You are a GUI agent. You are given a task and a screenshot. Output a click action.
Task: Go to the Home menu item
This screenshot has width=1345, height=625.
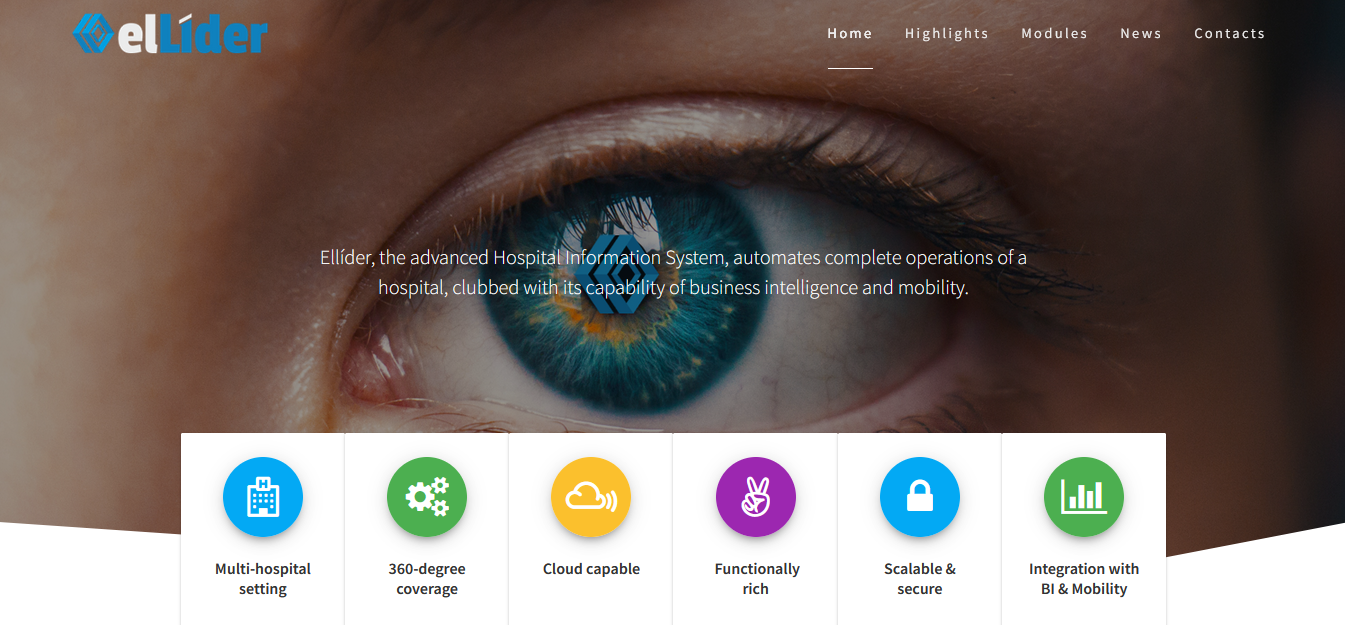850,33
